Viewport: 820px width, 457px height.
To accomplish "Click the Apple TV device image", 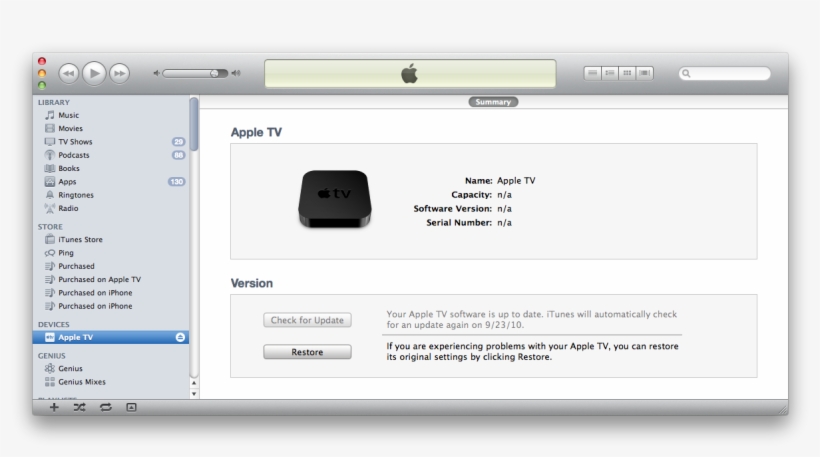I will click(335, 199).
